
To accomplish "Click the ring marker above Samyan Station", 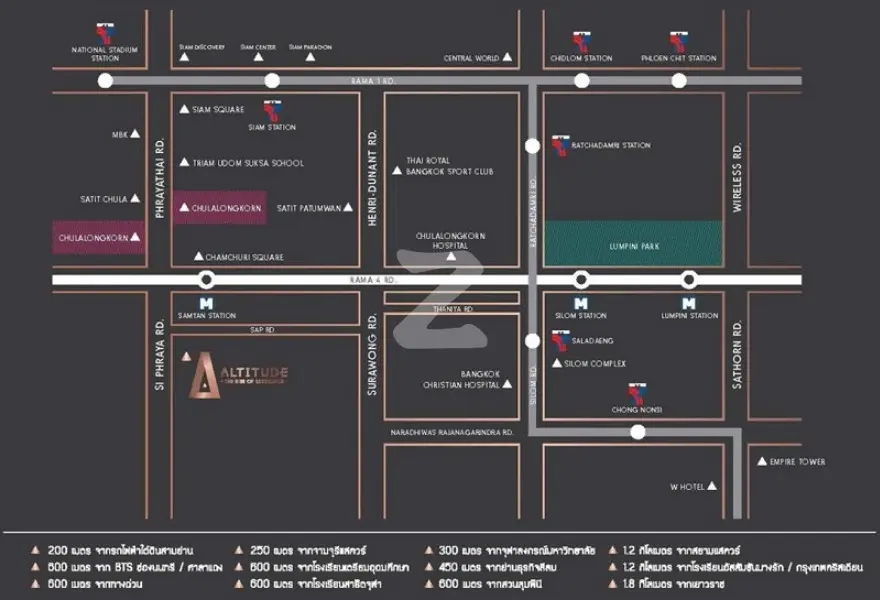I will pyautogui.click(x=206, y=280).
